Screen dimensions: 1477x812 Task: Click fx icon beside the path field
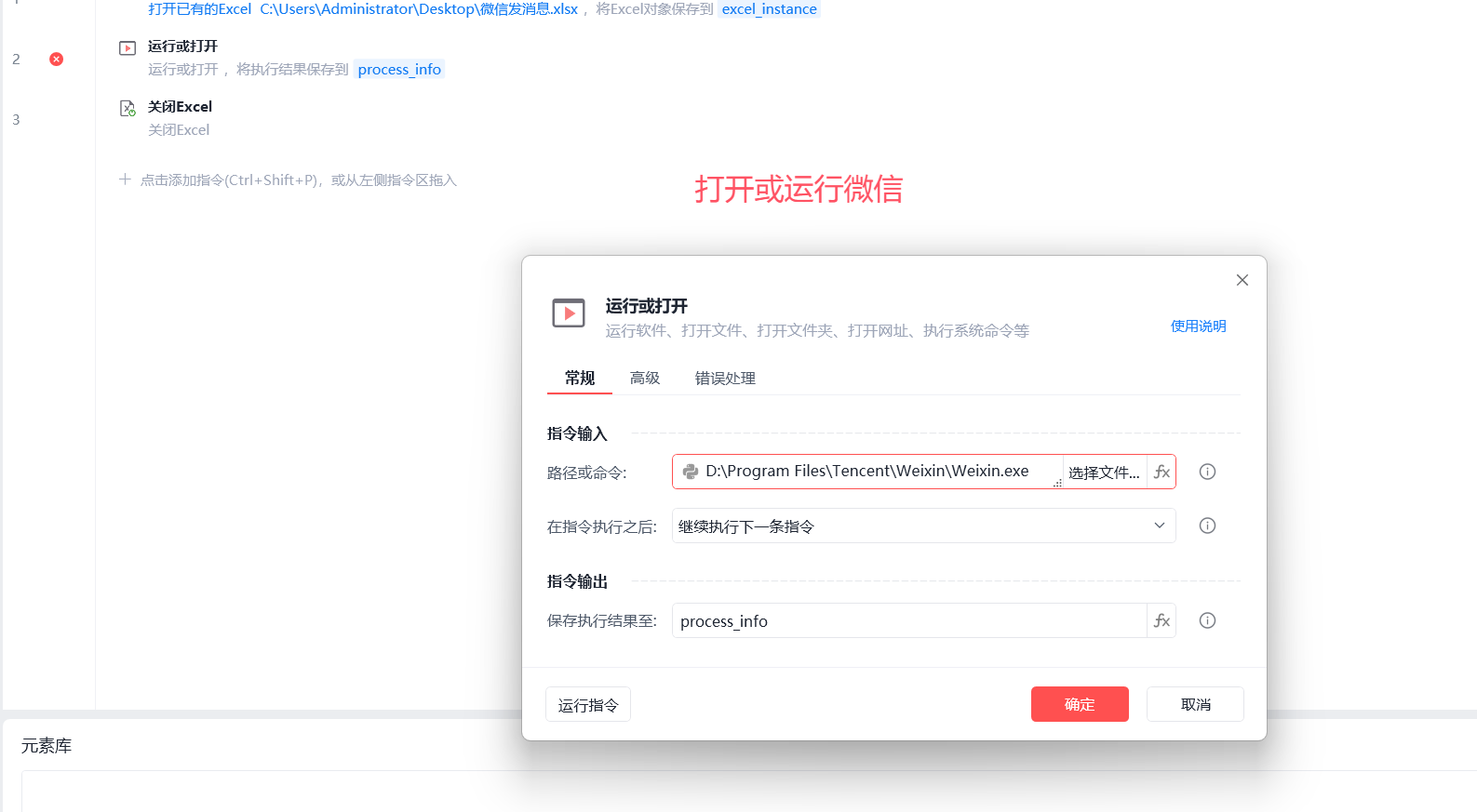coord(1161,472)
